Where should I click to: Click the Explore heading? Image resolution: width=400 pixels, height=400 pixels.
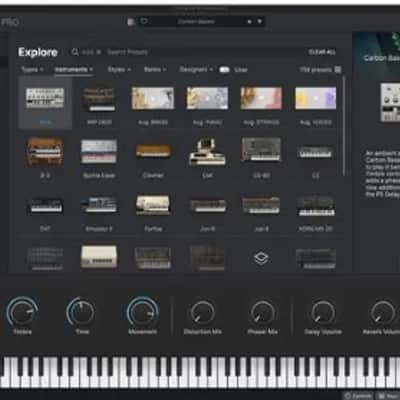click(38, 52)
